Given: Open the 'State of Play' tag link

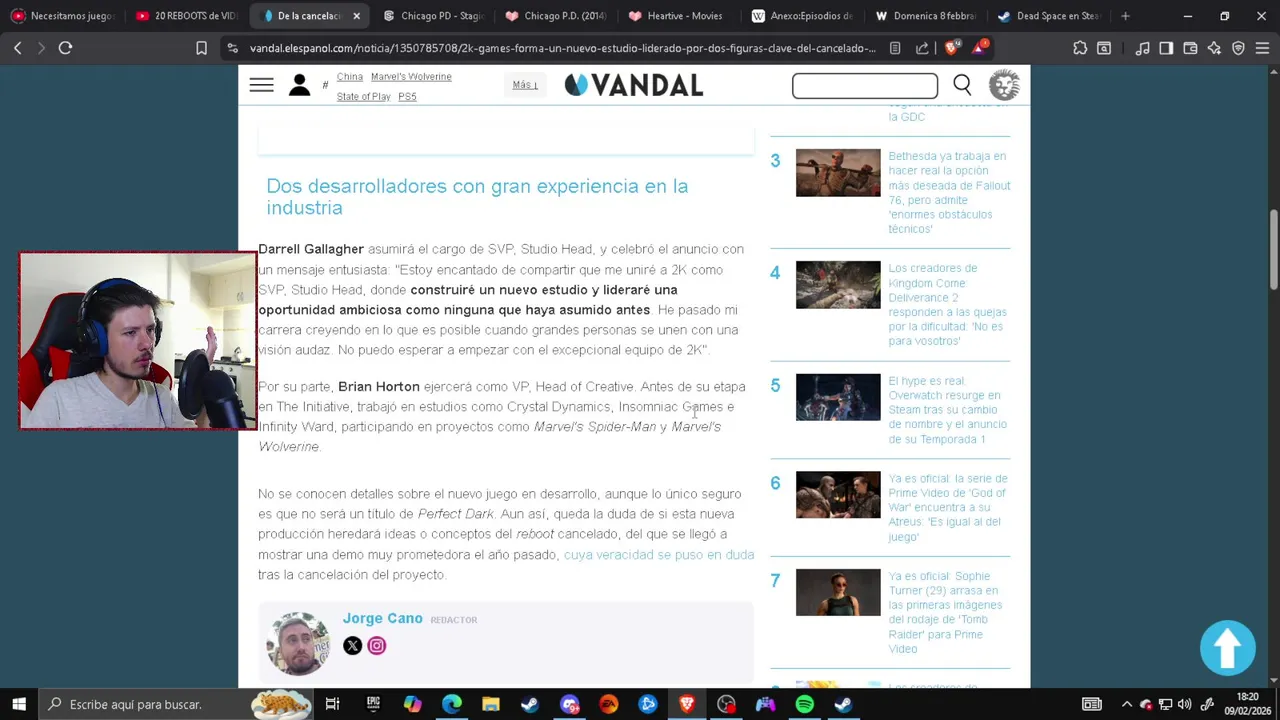Looking at the screenshot, I should pyautogui.click(x=363, y=97).
